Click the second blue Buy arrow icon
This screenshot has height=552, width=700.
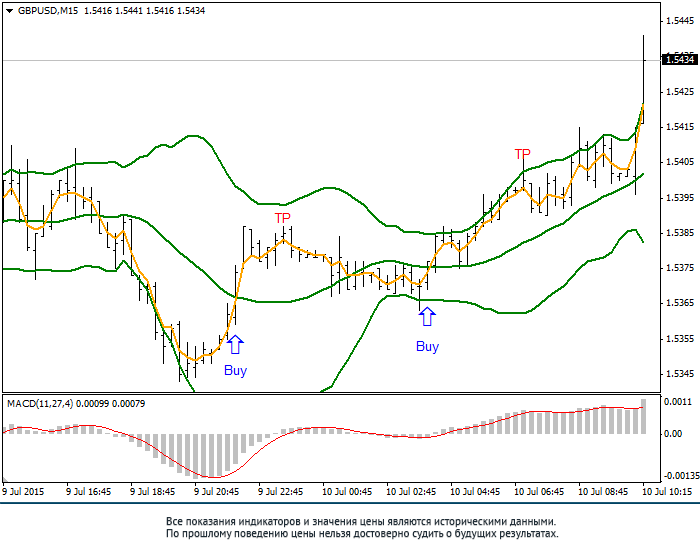point(427,316)
